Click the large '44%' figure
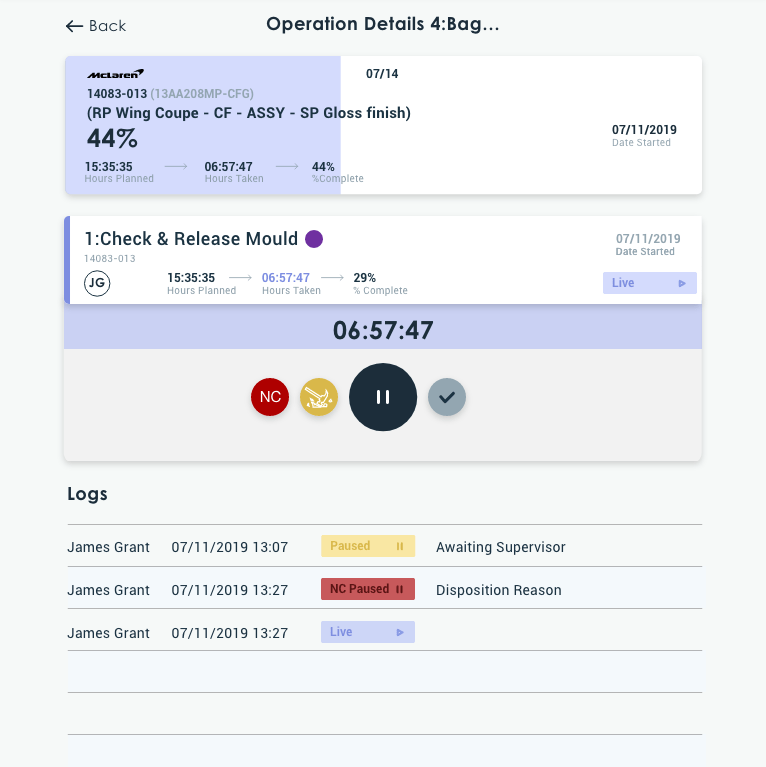Viewport: 766px width, 767px height. pyautogui.click(x=112, y=138)
